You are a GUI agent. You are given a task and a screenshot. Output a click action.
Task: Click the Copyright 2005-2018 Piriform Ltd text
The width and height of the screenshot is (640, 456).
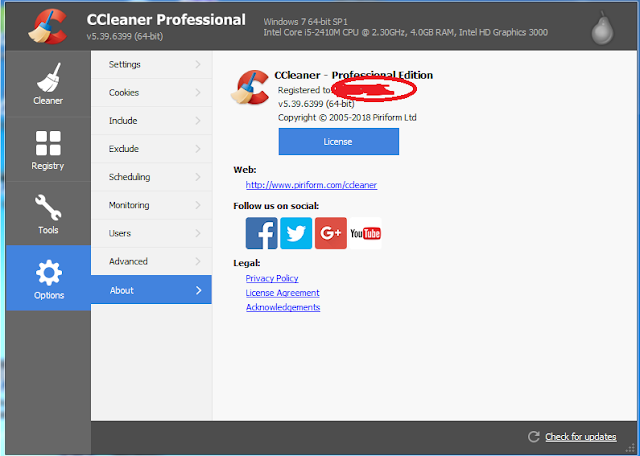click(x=347, y=118)
